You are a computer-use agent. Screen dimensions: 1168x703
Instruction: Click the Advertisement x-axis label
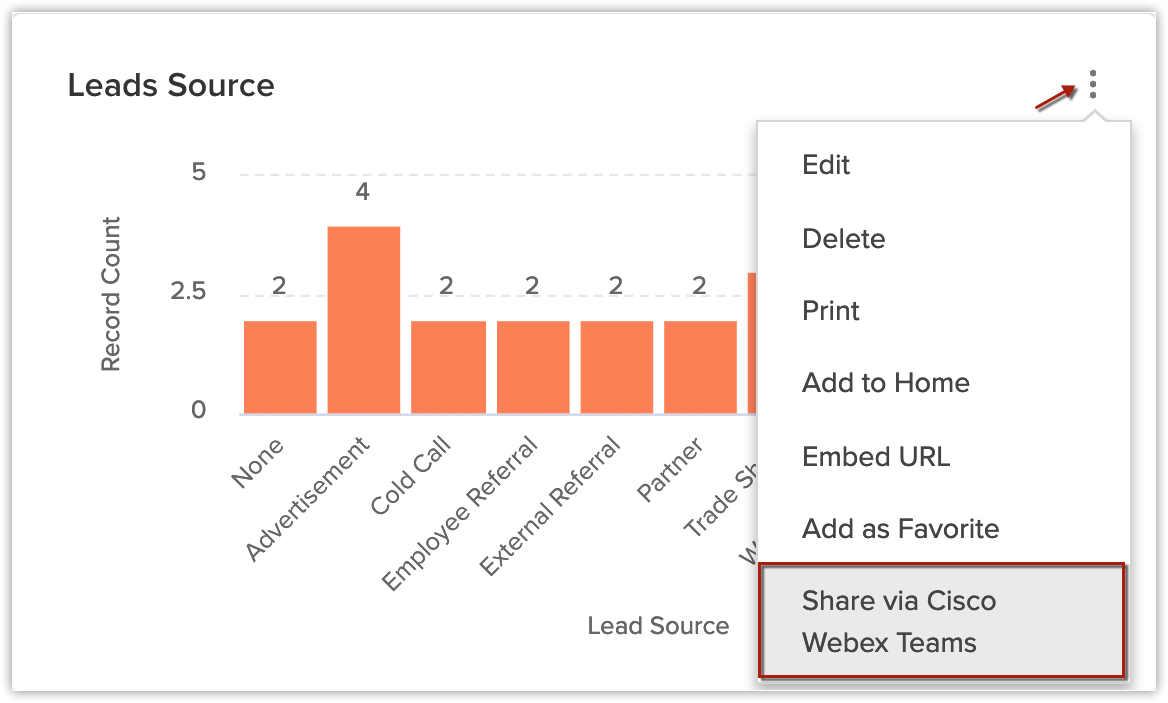tap(308, 498)
